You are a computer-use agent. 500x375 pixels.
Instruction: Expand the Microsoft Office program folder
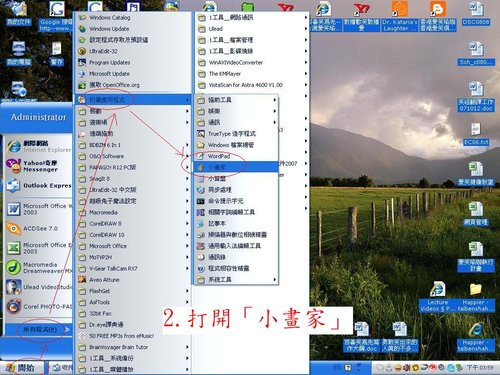[x=133, y=246]
